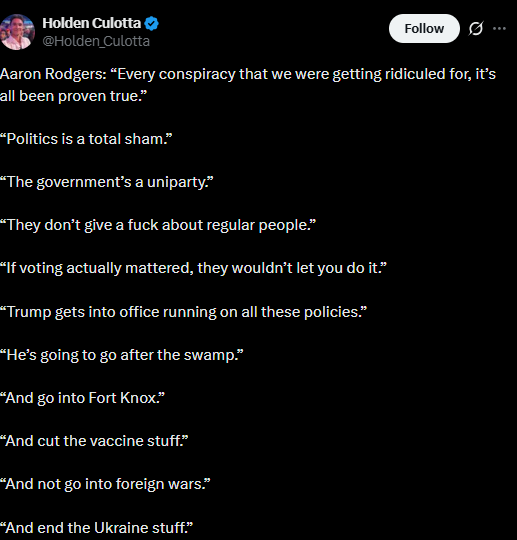The height and width of the screenshot is (540, 517).
Task: Click "The government's a uniparty" line
Action: [x=106, y=183]
